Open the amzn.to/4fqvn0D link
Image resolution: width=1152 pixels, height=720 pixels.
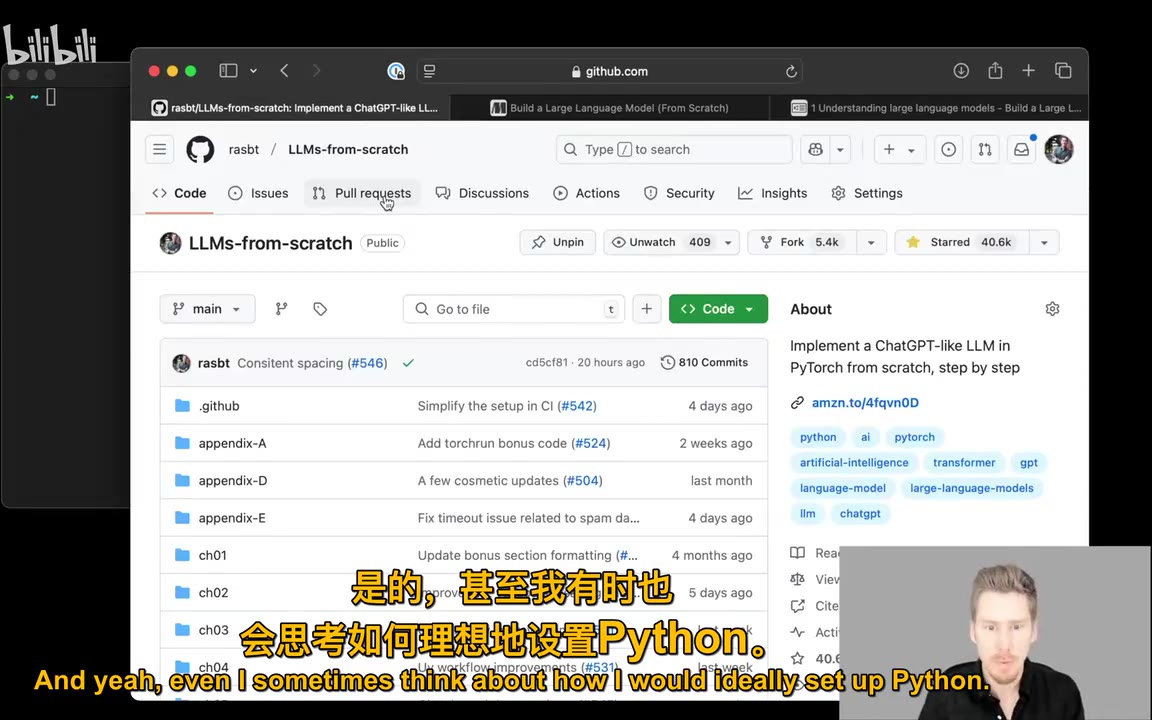click(865, 403)
